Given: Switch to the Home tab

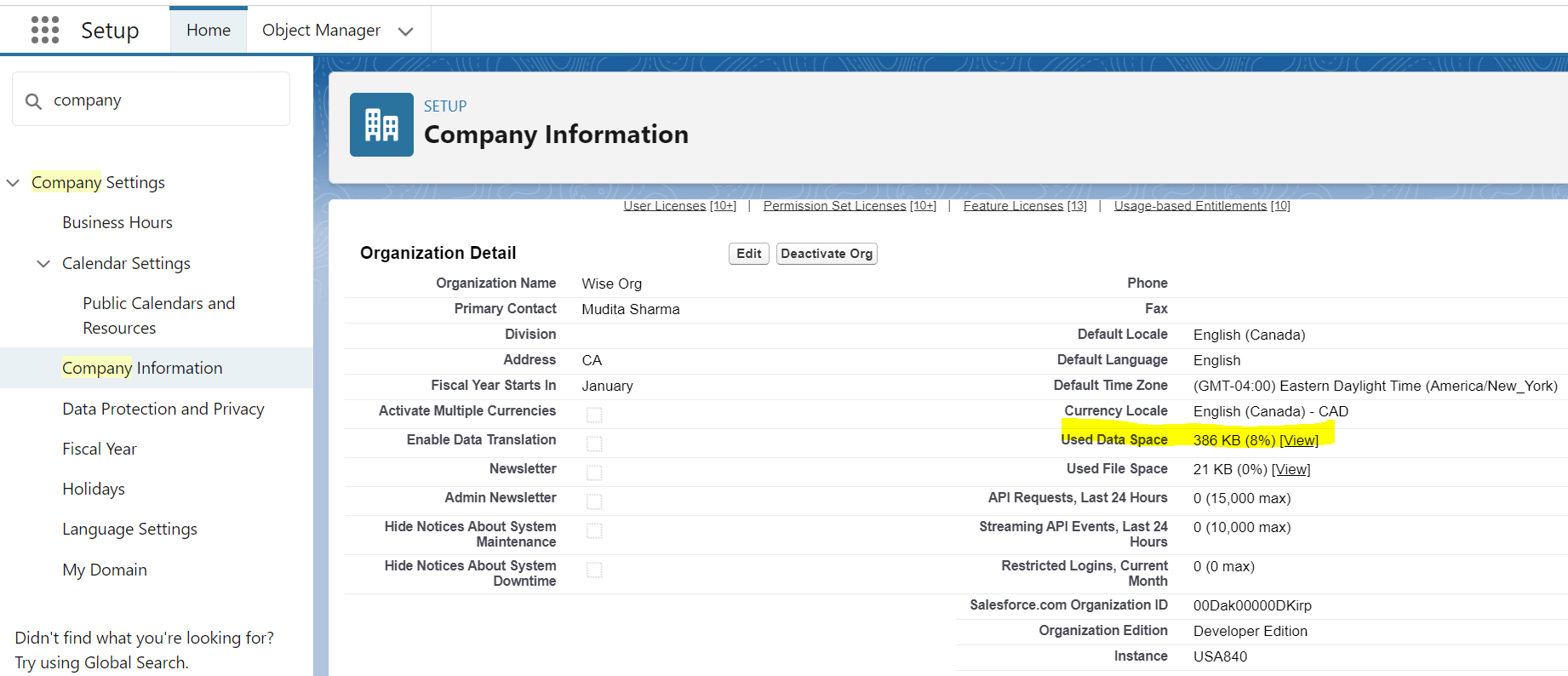Looking at the screenshot, I should point(209,30).
